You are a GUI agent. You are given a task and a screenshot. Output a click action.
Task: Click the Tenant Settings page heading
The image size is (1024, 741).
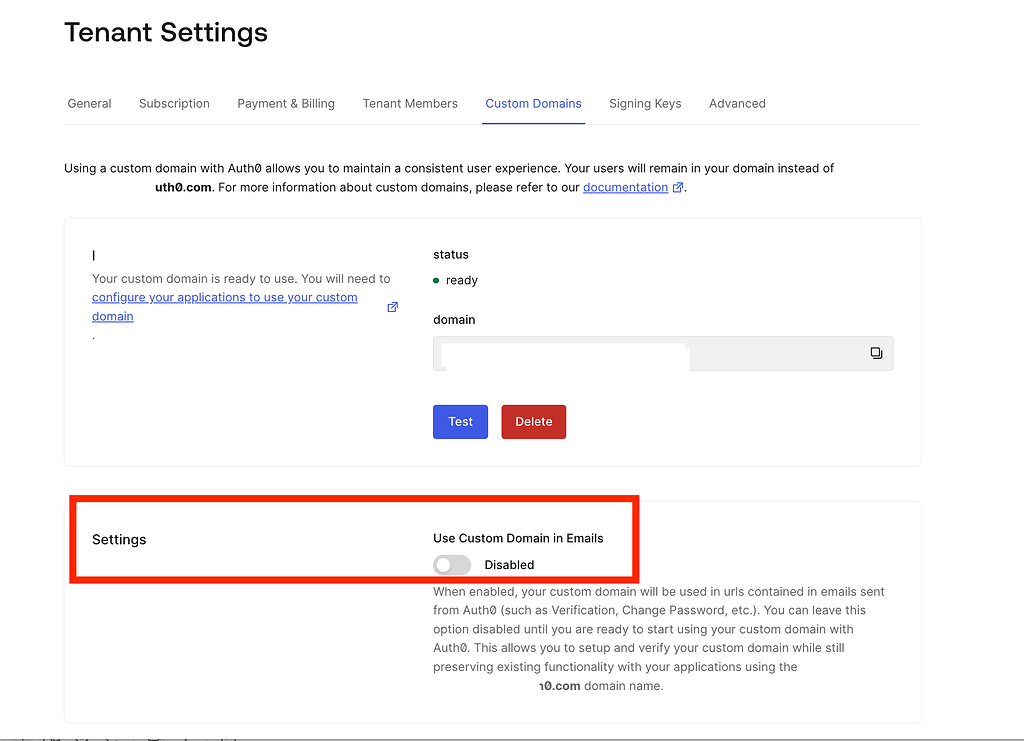tap(166, 33)
